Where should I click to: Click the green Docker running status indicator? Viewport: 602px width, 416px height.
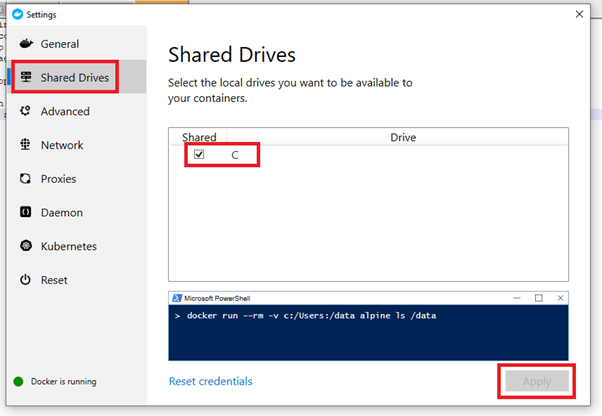(x=18, y=381)
